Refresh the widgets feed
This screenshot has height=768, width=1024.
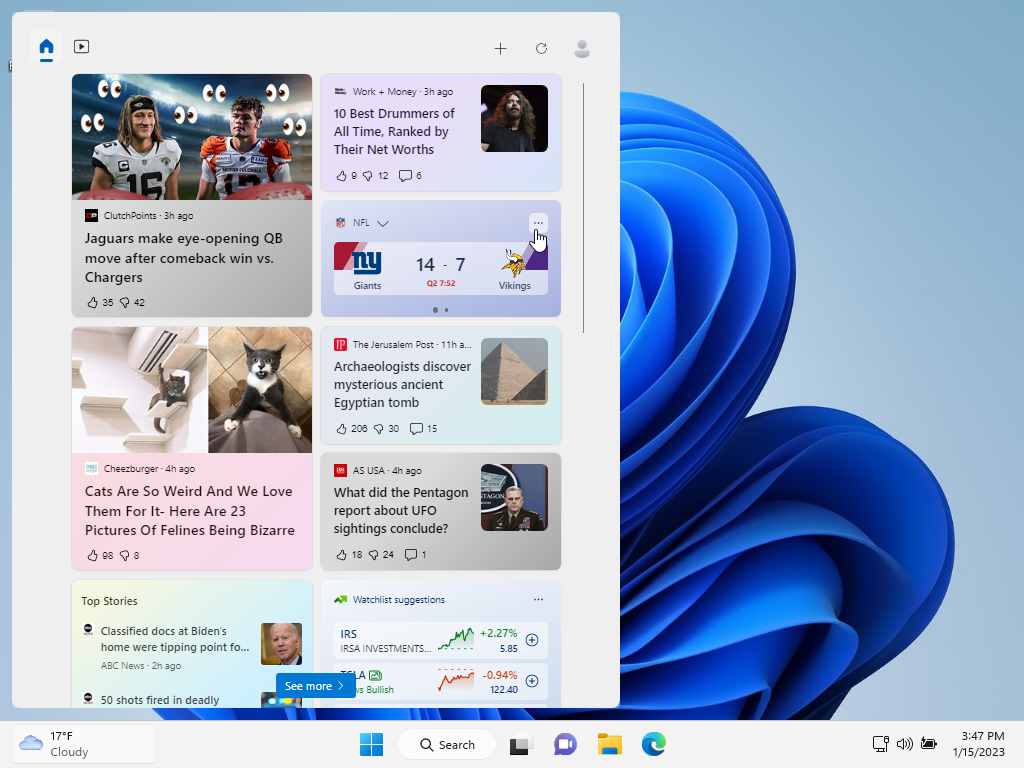pyautogui.click(x=541, y=48)
